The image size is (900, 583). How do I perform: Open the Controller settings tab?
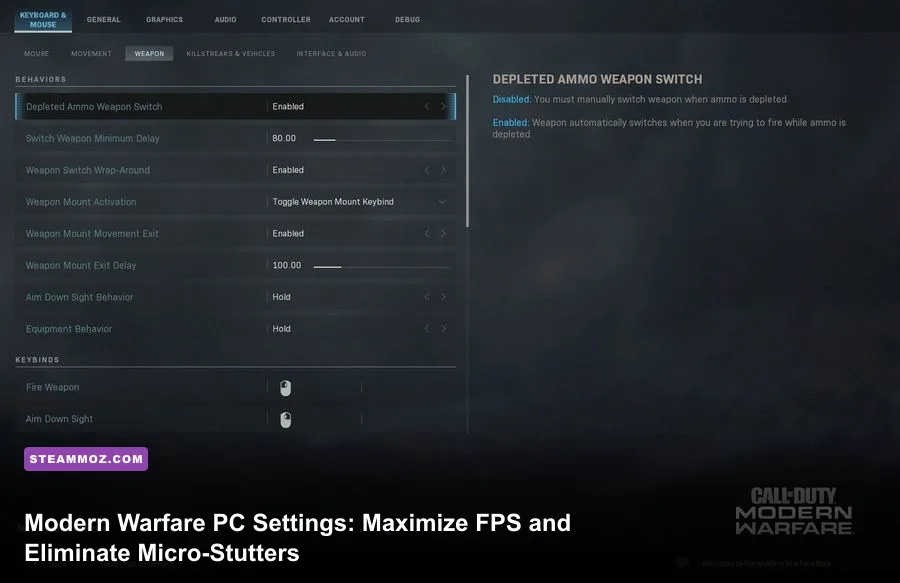click(286, 20)
